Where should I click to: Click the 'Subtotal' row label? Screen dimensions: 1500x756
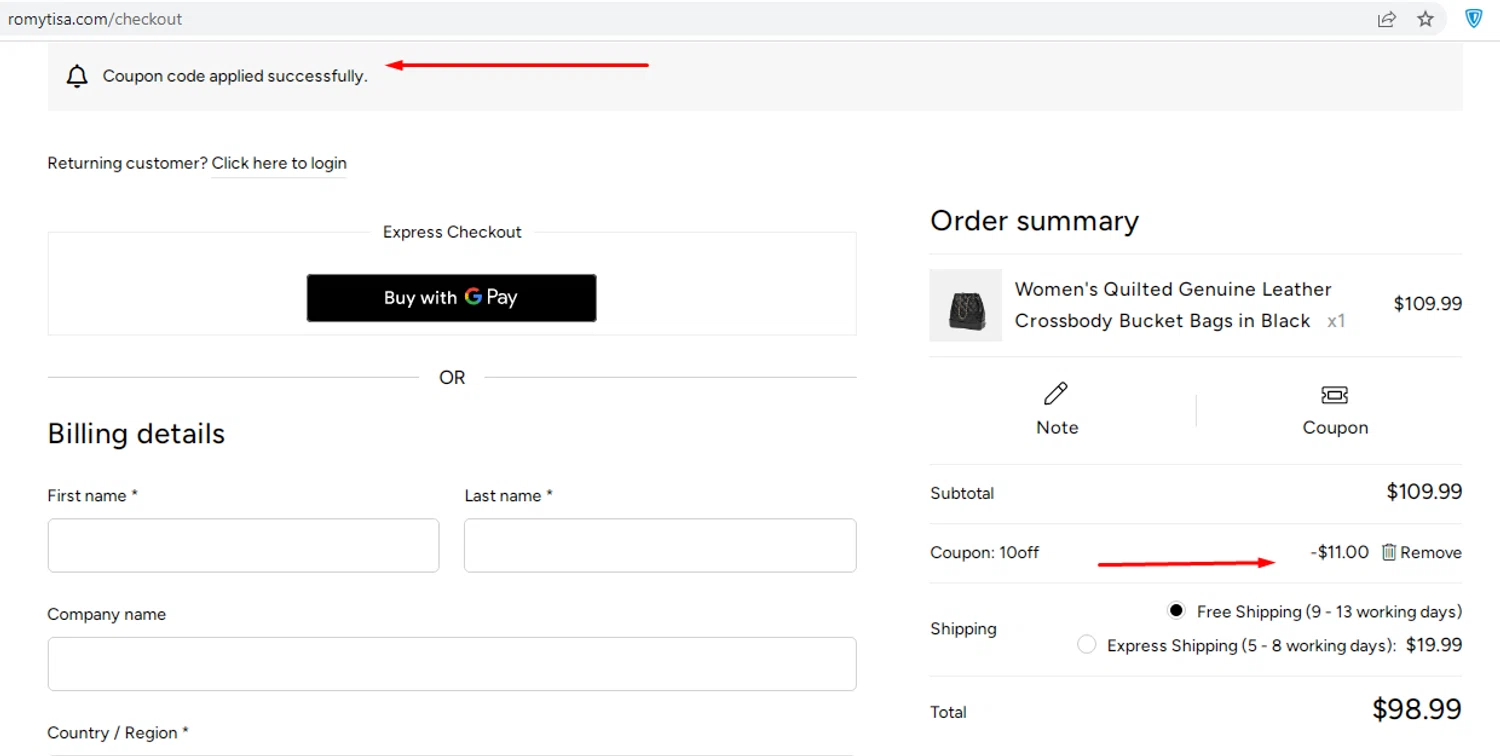(962, 493)
